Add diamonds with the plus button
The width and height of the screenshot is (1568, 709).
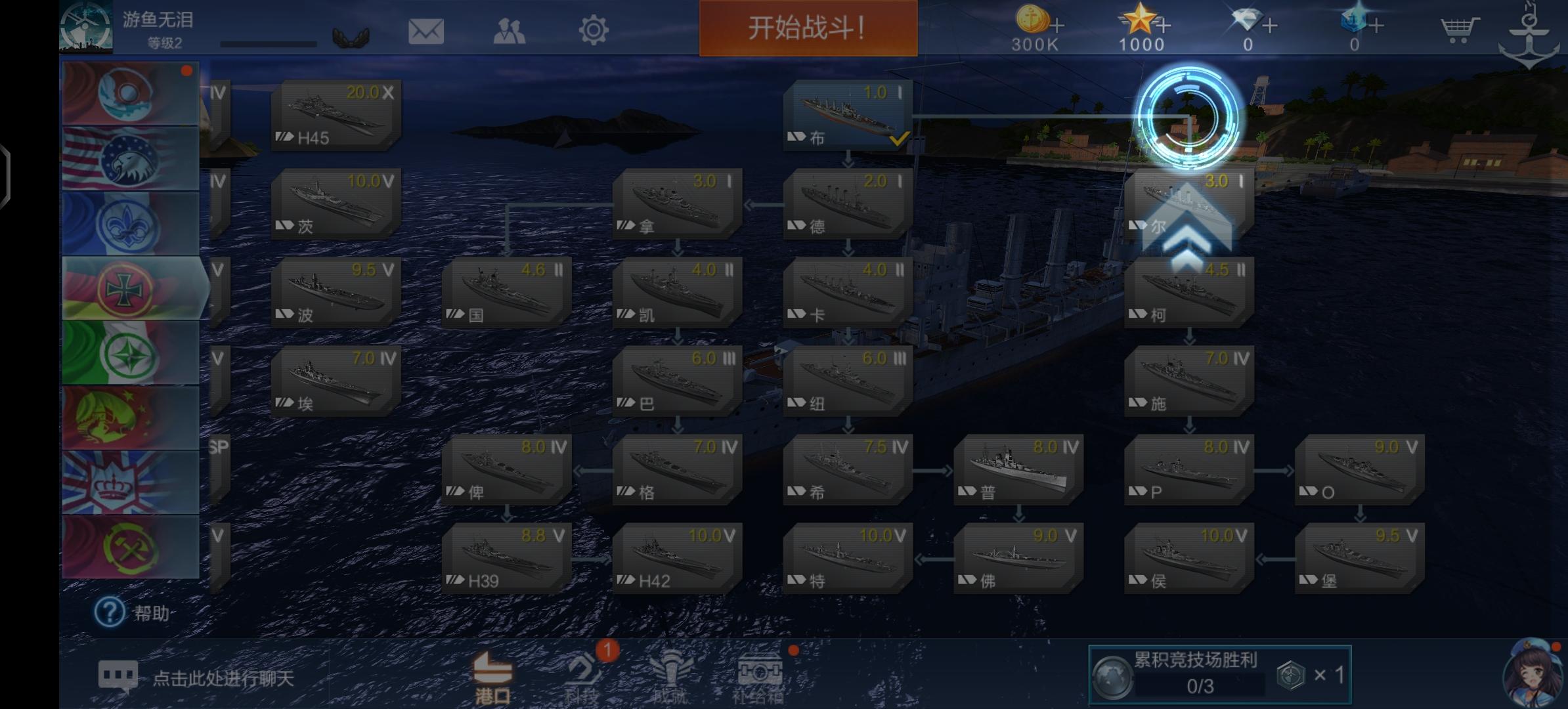tap(1270, 26)
